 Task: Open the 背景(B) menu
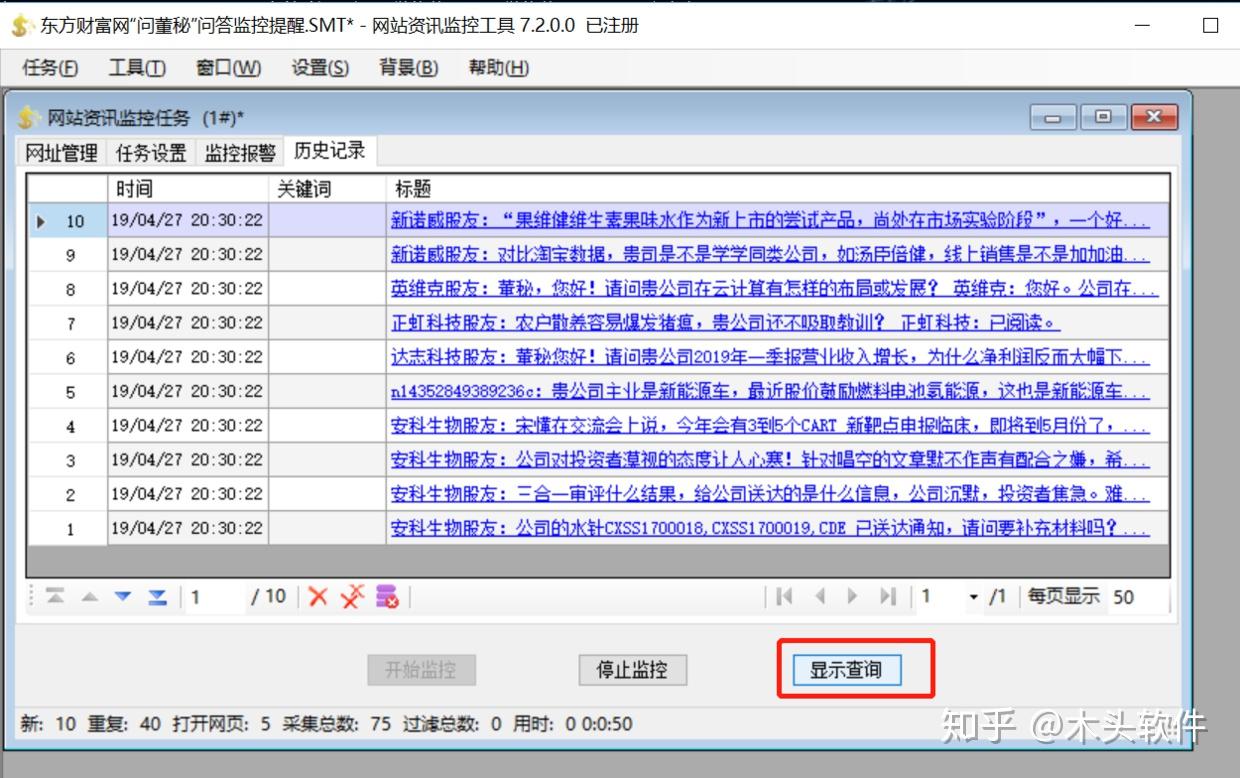click(x=409, y=68)
